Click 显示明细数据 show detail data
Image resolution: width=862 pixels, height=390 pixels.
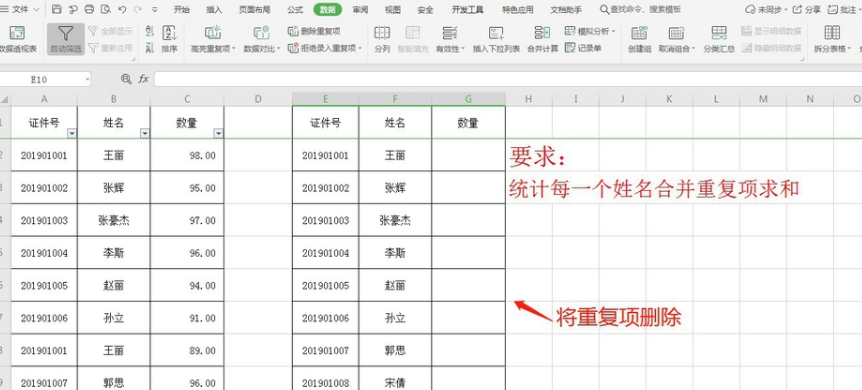771,31
